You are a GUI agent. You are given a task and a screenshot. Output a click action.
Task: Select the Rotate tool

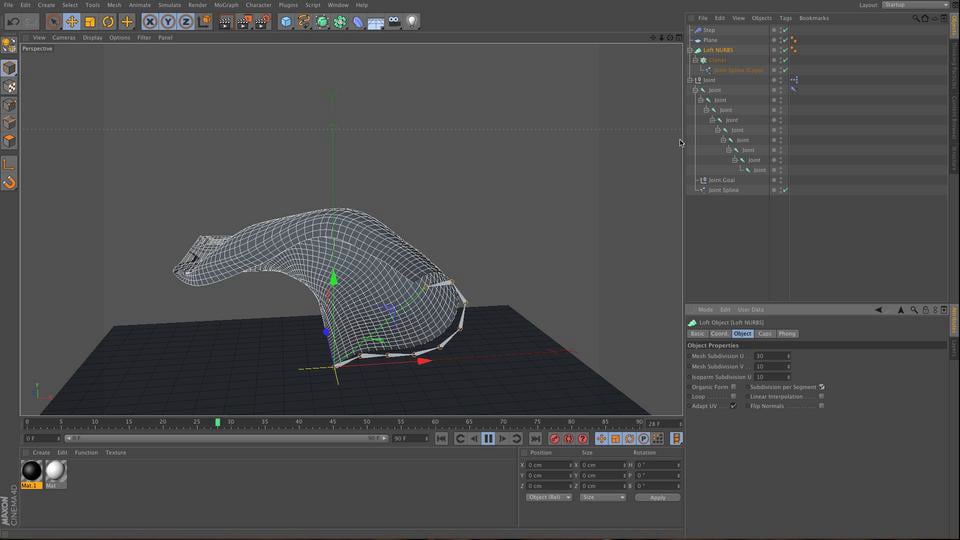coord(108,22)
